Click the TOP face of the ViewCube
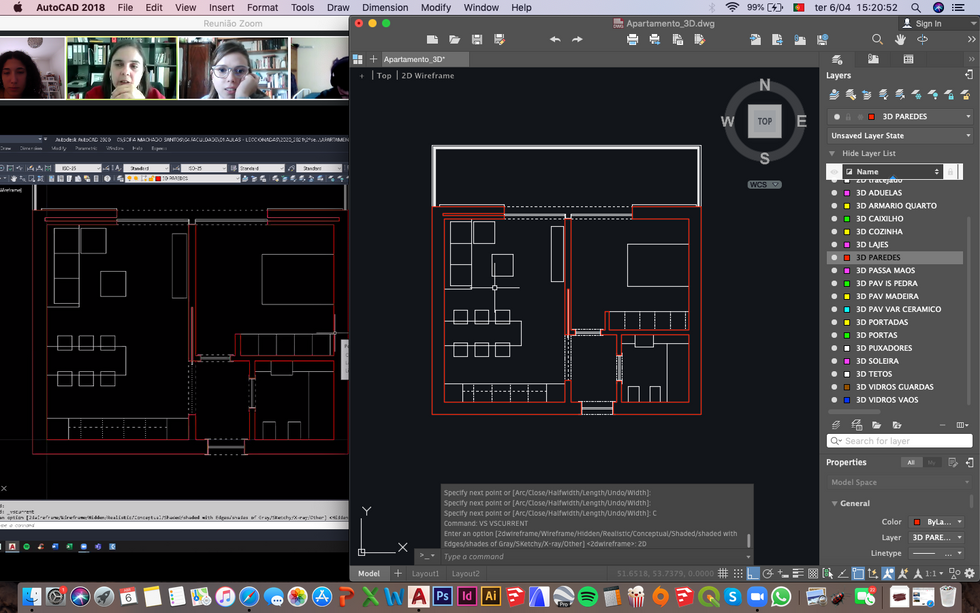980x613 pixels. click(x=764, y=121)
